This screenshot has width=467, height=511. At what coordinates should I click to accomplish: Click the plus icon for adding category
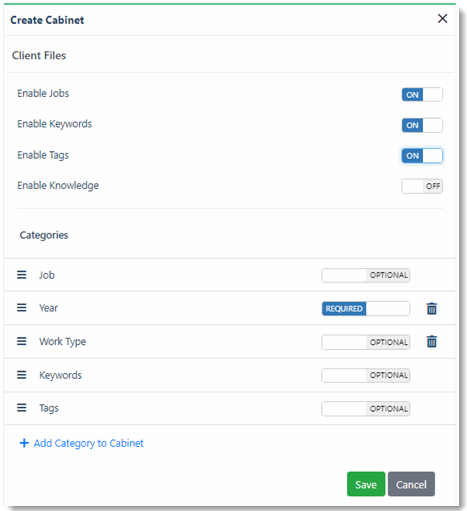[x=24, y=443]
